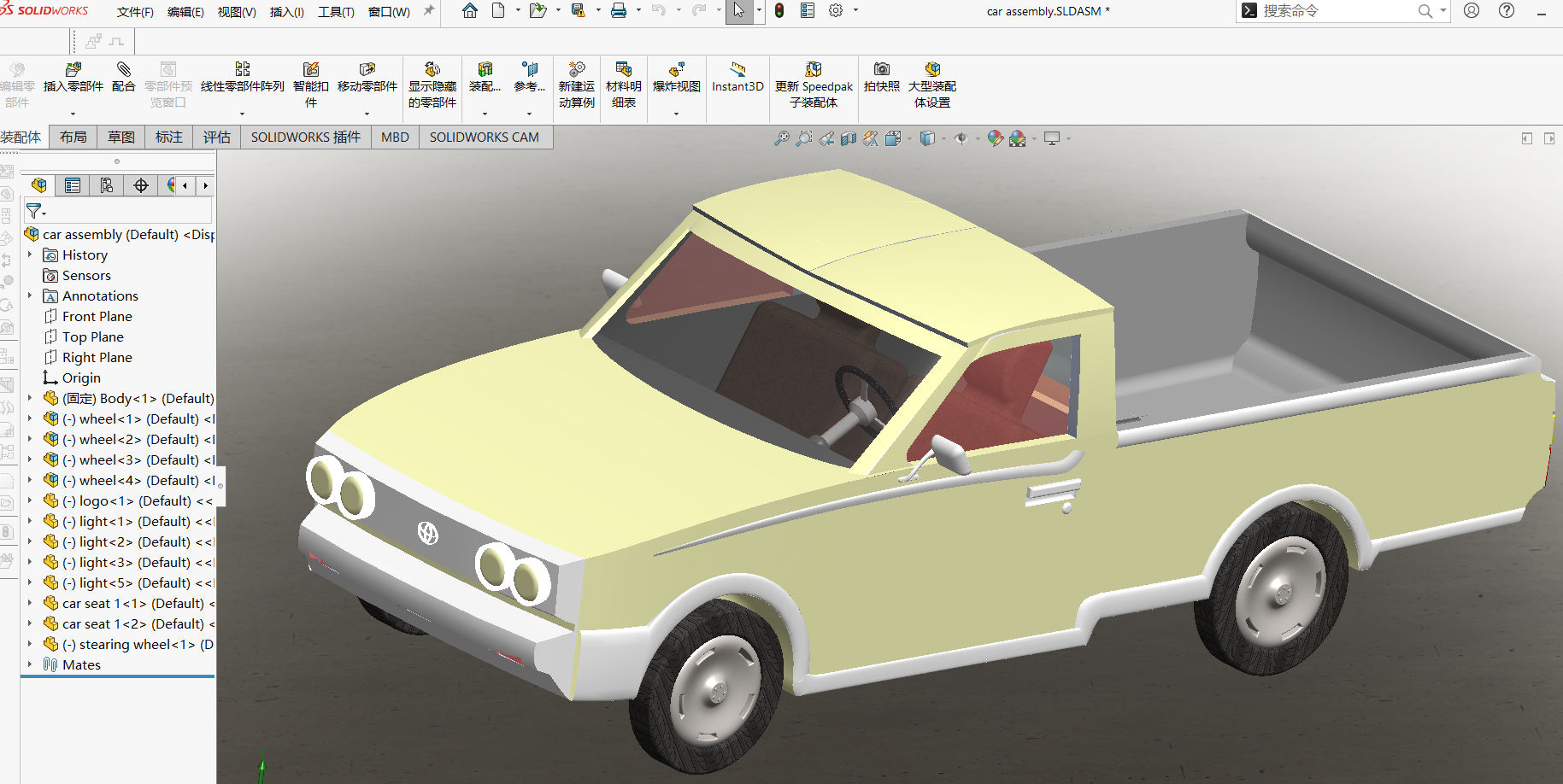The image size is (1563, 784).
Task: Click in the 搜索命令 search field
Action: pos(1337,11)
